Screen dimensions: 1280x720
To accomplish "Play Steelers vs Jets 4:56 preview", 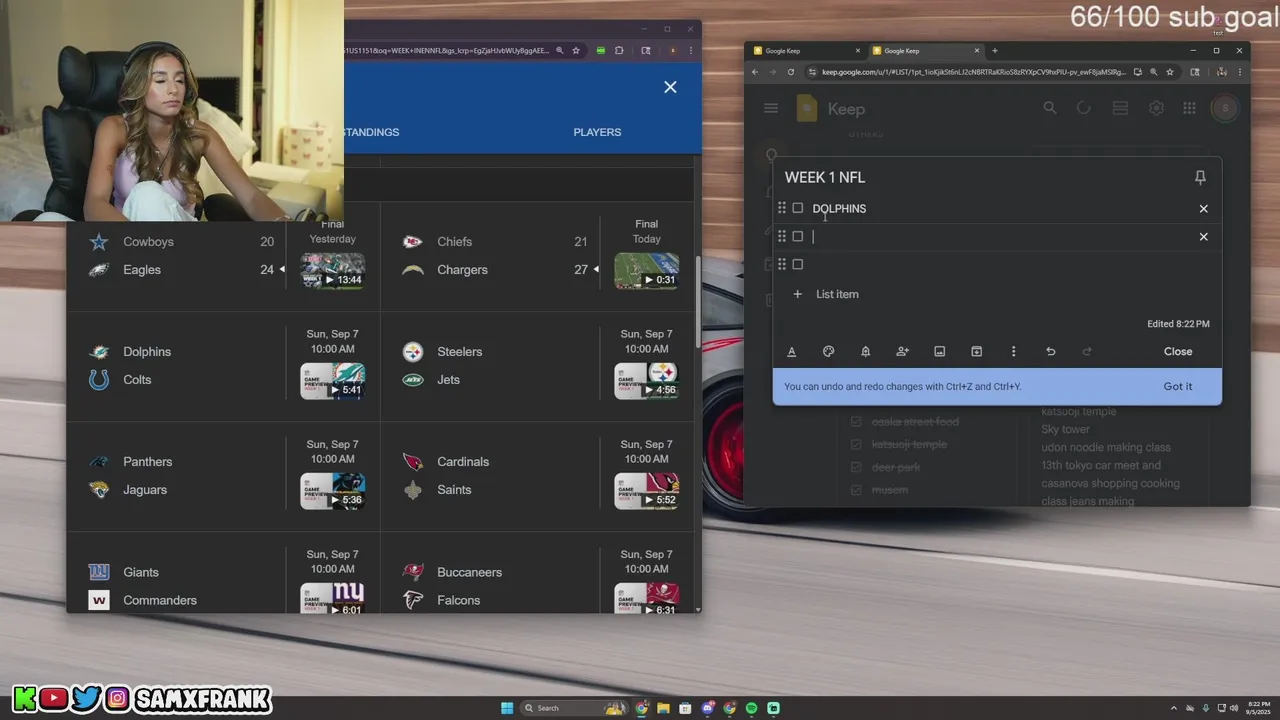I will click(646, 381).
